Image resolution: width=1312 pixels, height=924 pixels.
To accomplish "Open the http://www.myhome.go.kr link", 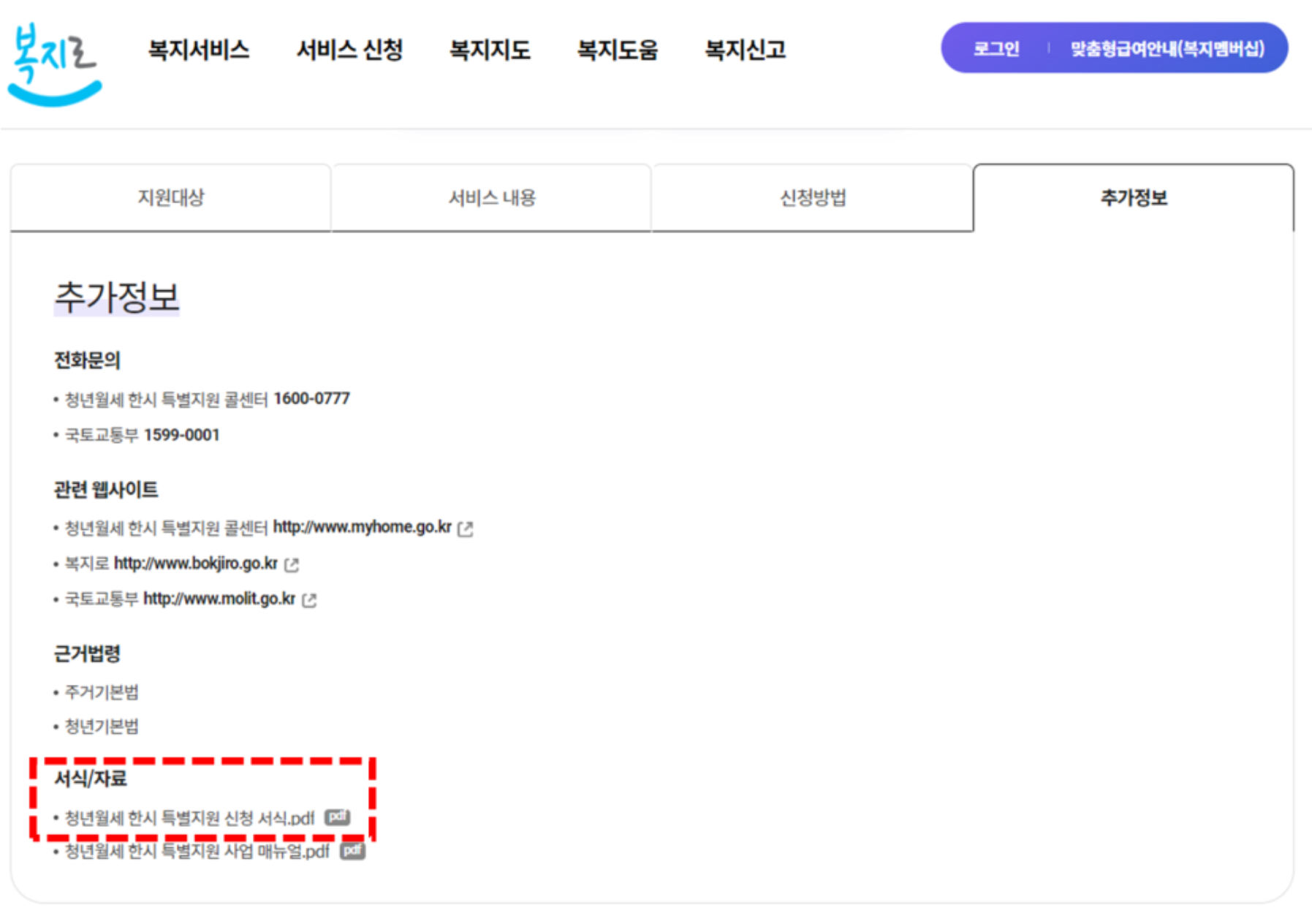I will pyautogui.click(x=363, y=527).
